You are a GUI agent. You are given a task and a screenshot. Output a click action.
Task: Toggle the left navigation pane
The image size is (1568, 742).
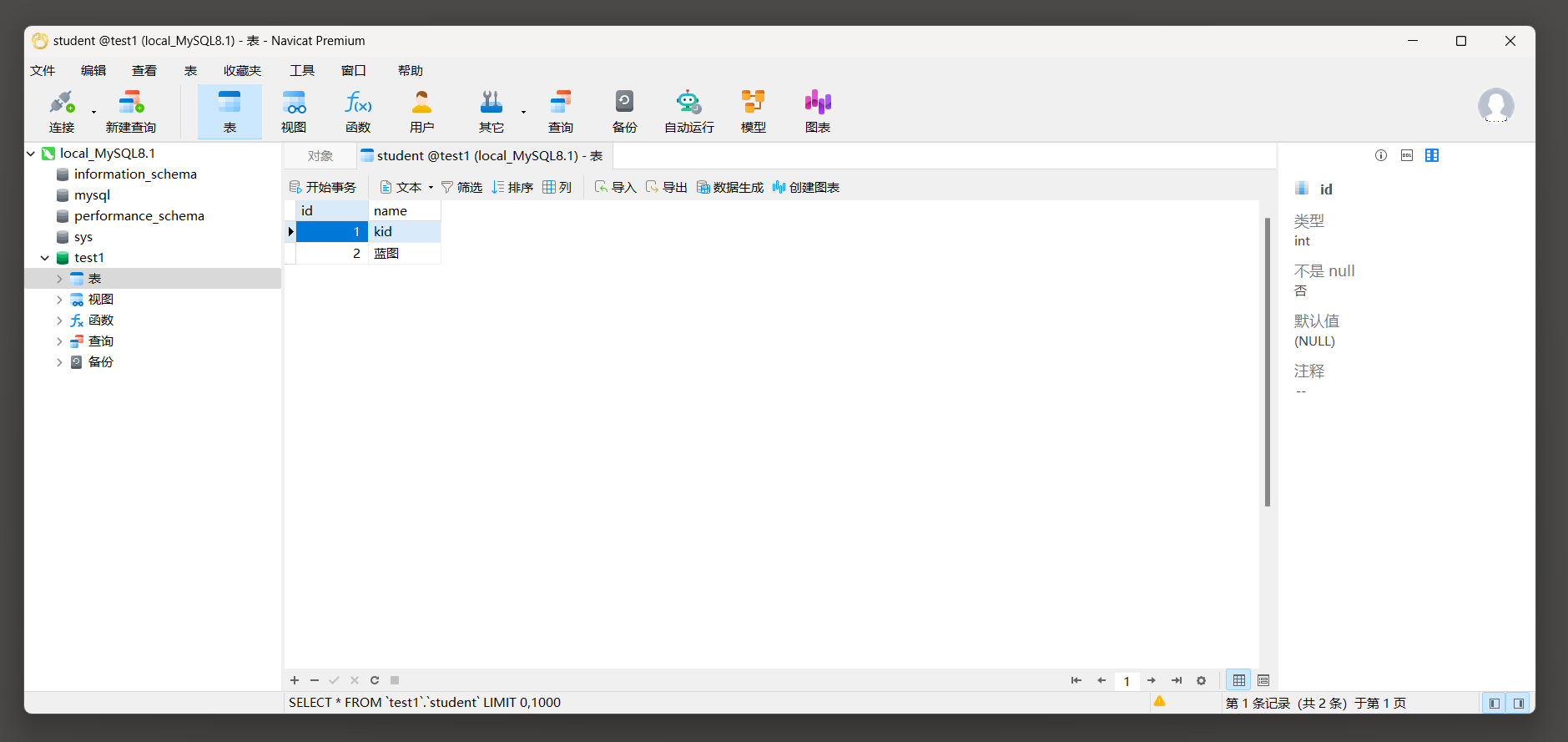coord(1495,703)
